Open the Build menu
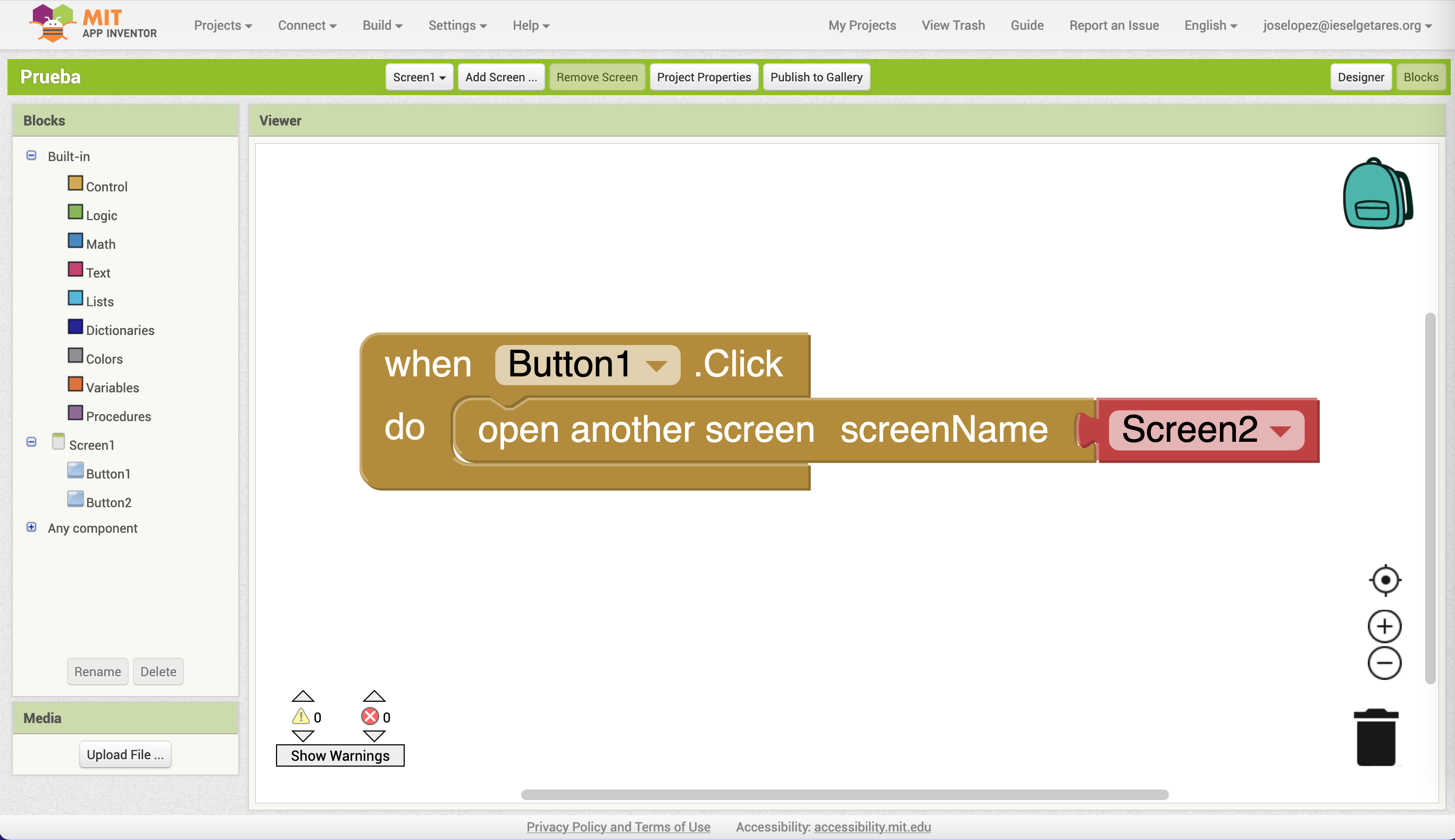1455x840 pixels. click(382, 26)
